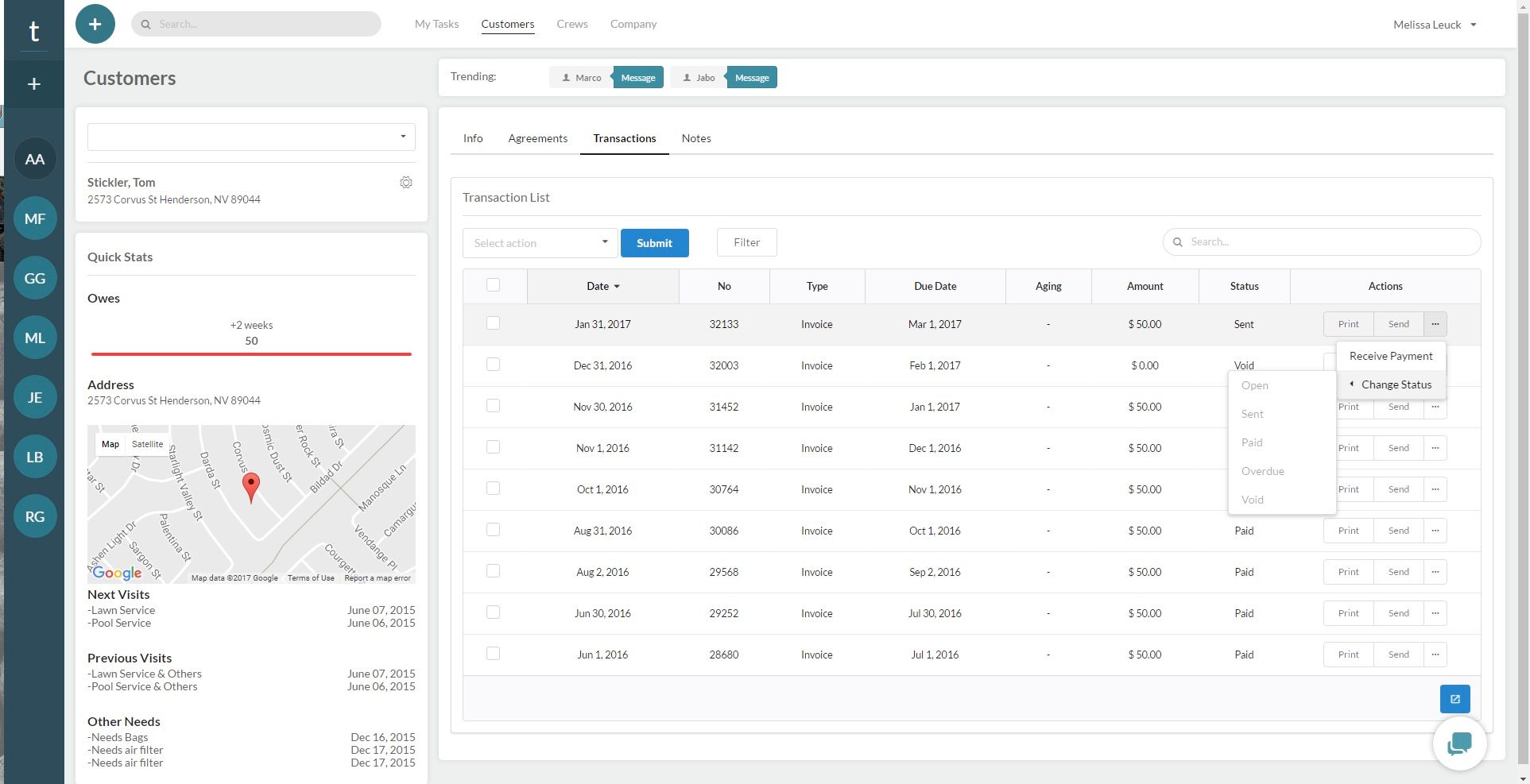
Task: Open more actions for invoice 29568
Action: (x=1435, y=572)
